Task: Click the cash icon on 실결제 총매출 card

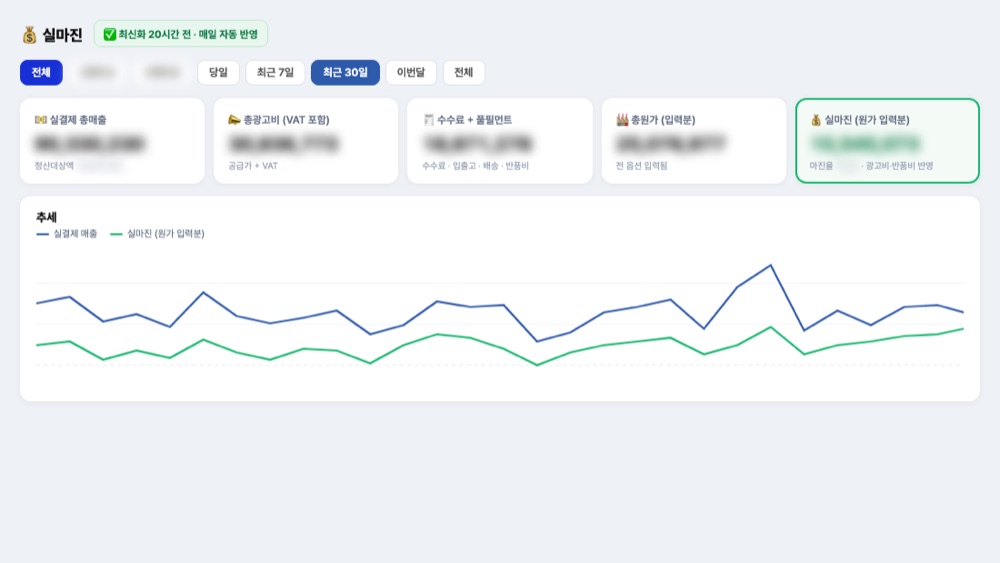Action: point(41,119)
